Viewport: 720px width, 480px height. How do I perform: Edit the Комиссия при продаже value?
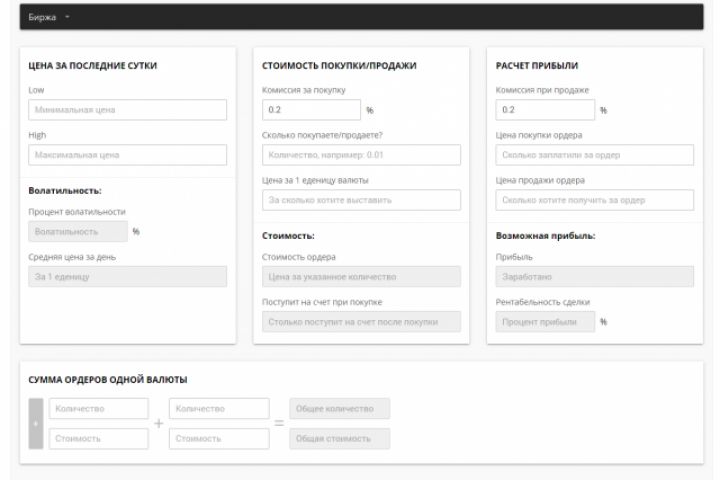[545, 110]
